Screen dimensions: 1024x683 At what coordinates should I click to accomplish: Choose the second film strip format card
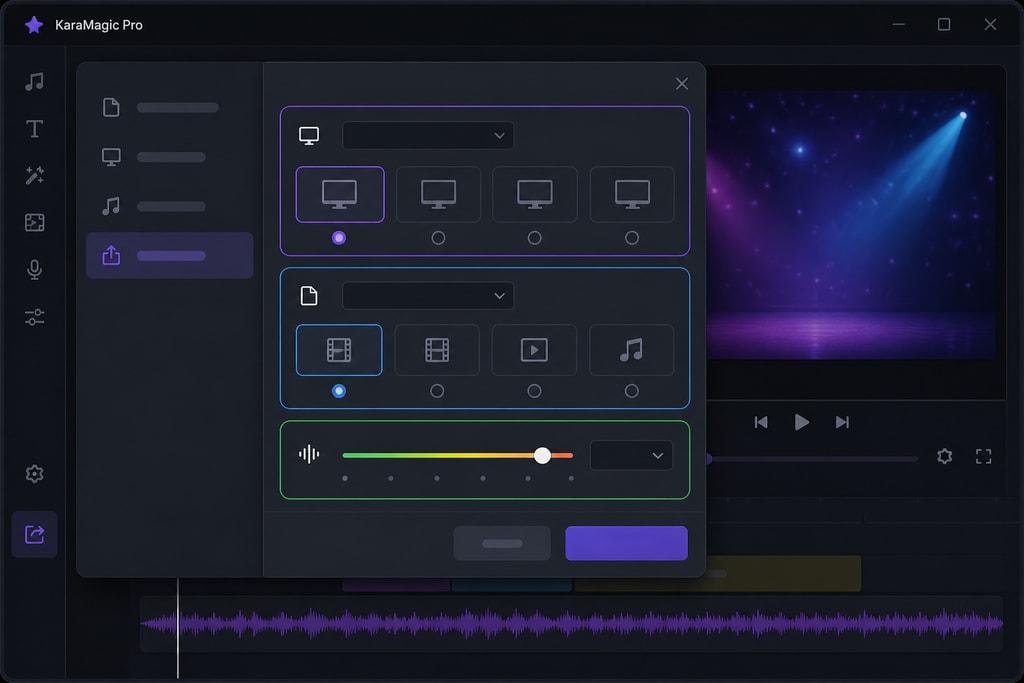click(437, 350)
